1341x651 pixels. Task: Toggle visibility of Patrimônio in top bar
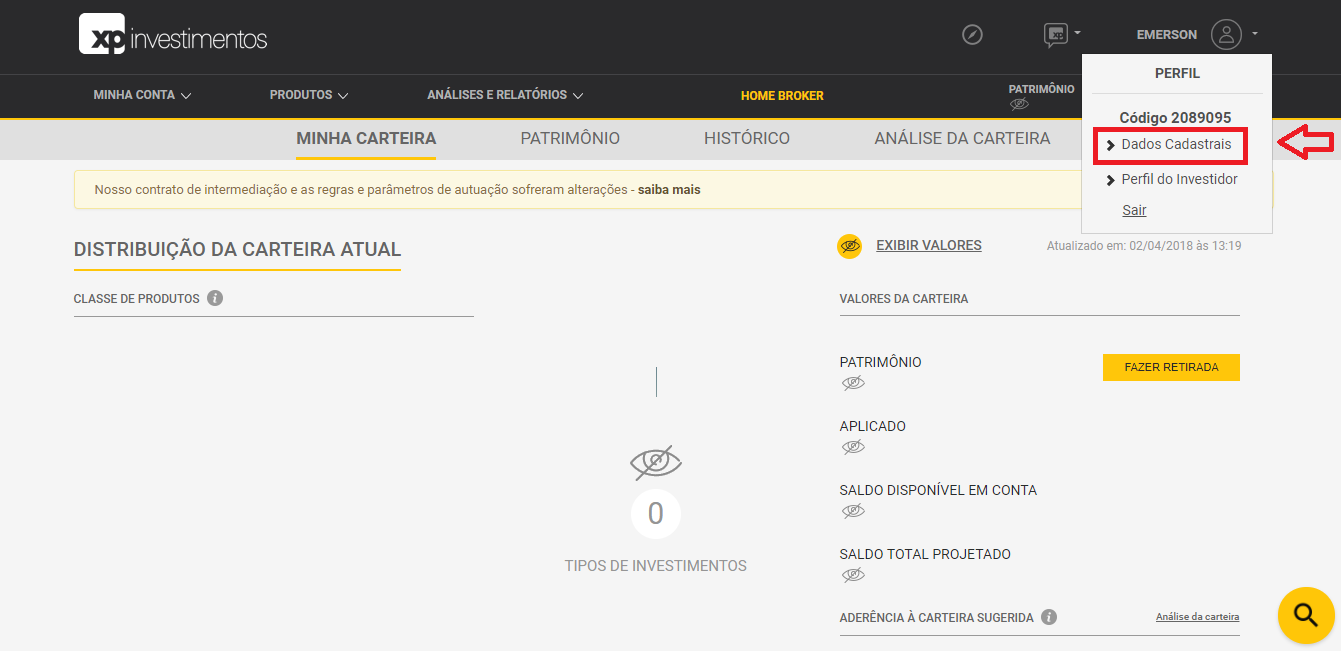point(1019,104)
